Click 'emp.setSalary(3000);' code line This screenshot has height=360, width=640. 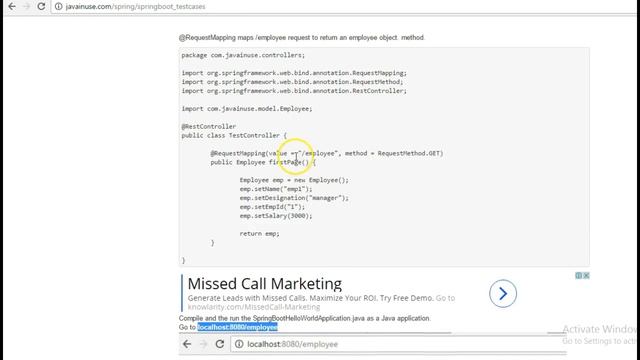pyautogui.click(x=276, y=216)
